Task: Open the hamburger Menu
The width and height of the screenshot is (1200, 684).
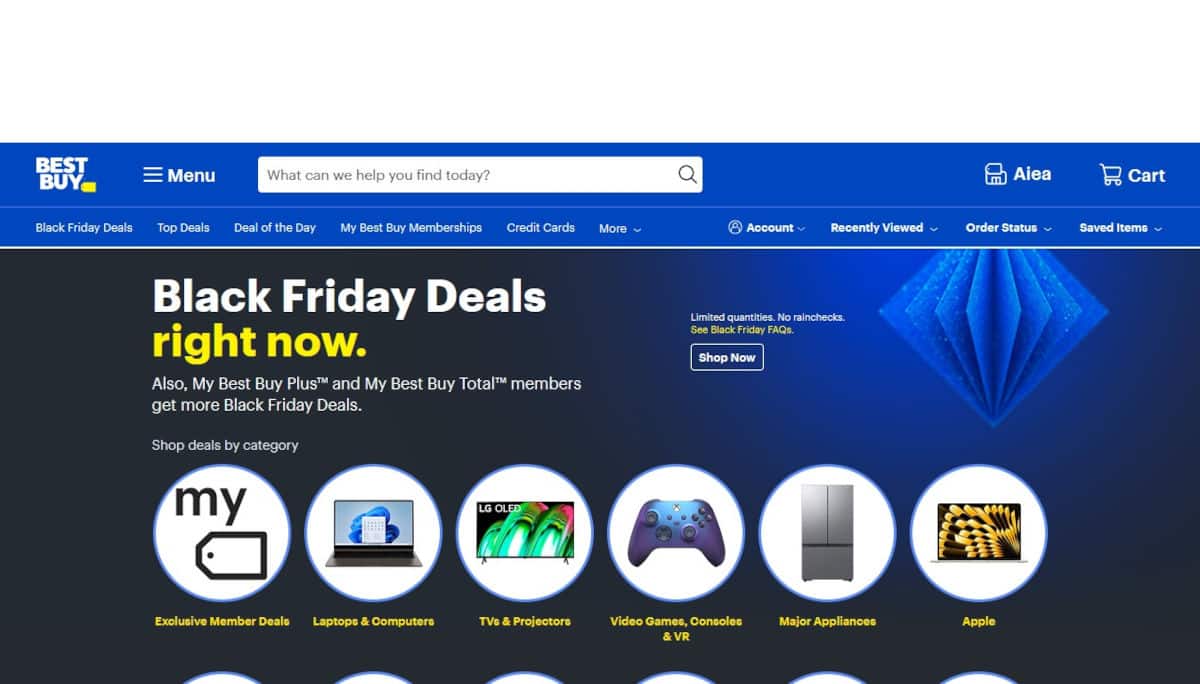Action: 179,175
